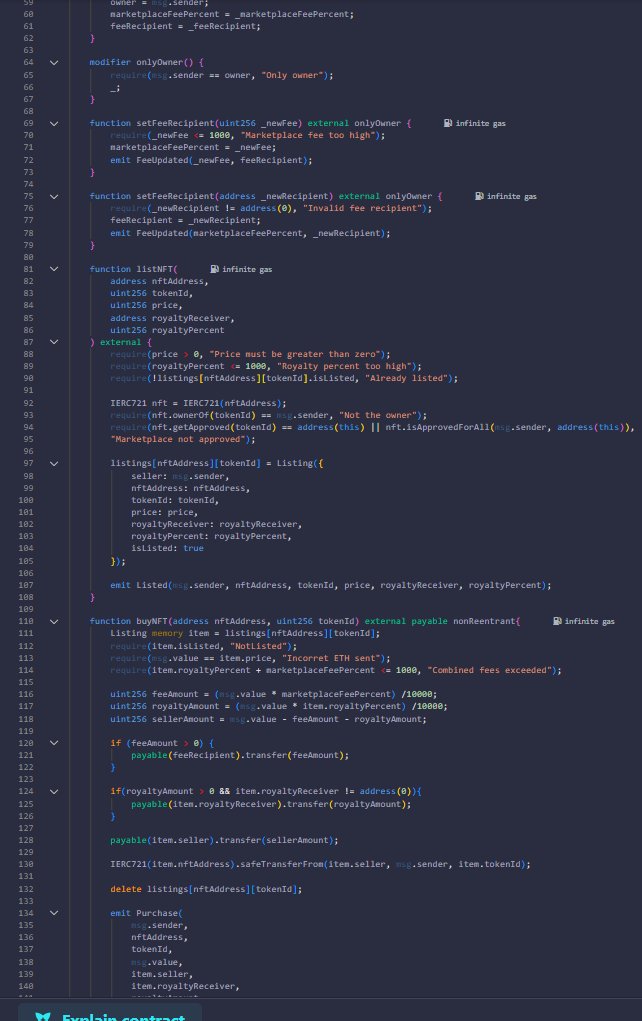Viewport: 642px width, 1021px height.
Task: Click the "Incorret ETH sent" string
Action: pyautogui.click(x=331, y=658)
